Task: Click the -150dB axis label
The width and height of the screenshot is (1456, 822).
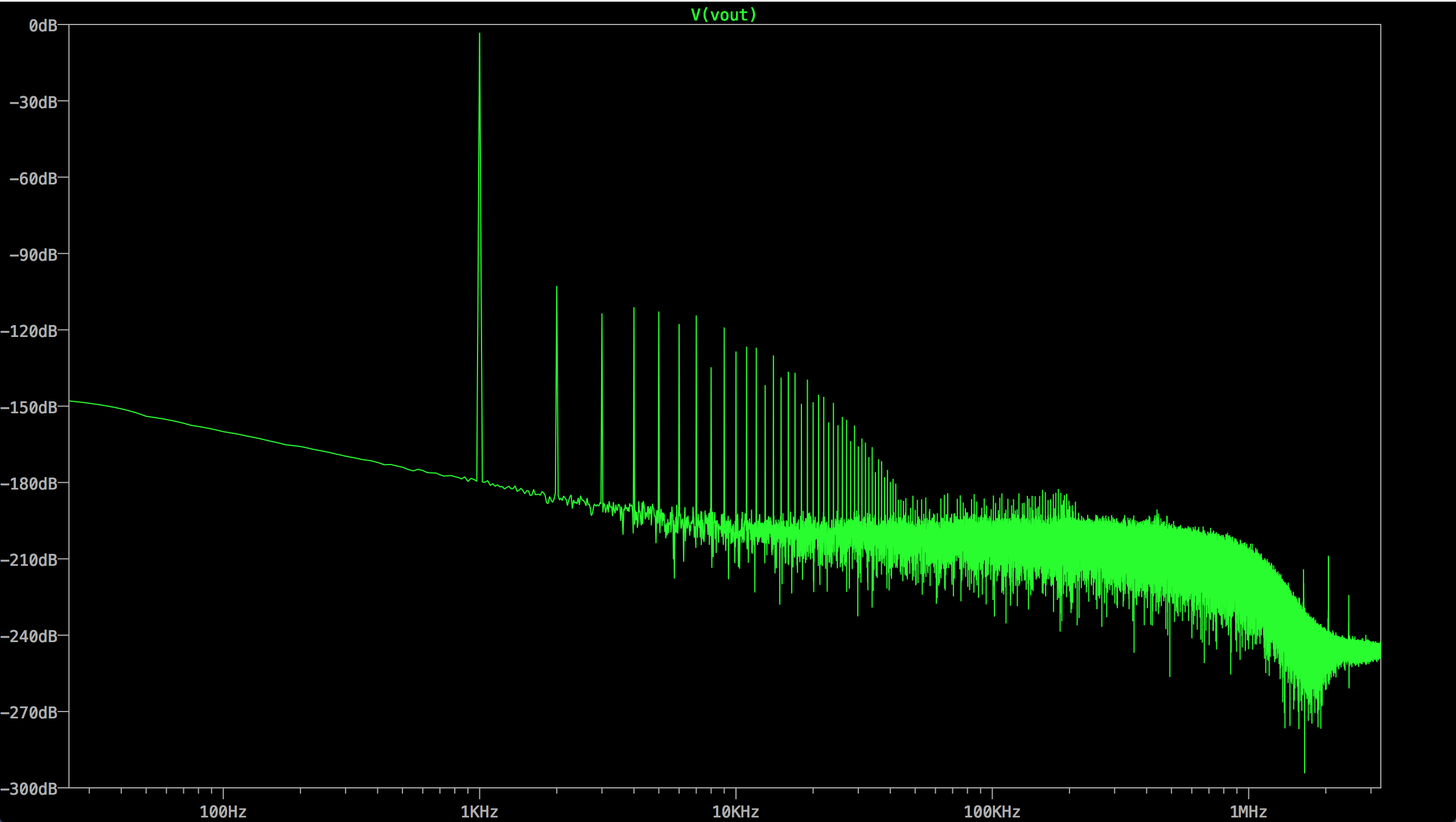Action: (x=29, y=408)
